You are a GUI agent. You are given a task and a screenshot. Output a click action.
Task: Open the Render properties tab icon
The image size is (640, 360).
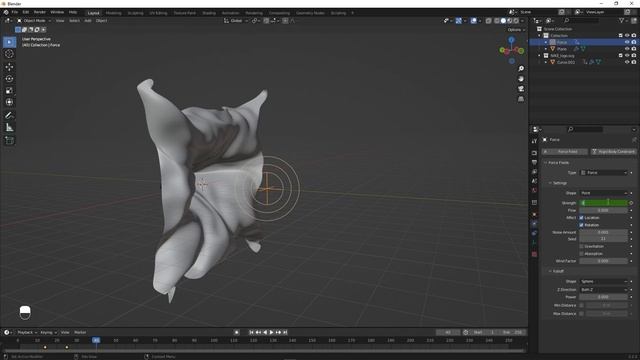[534, 153]
